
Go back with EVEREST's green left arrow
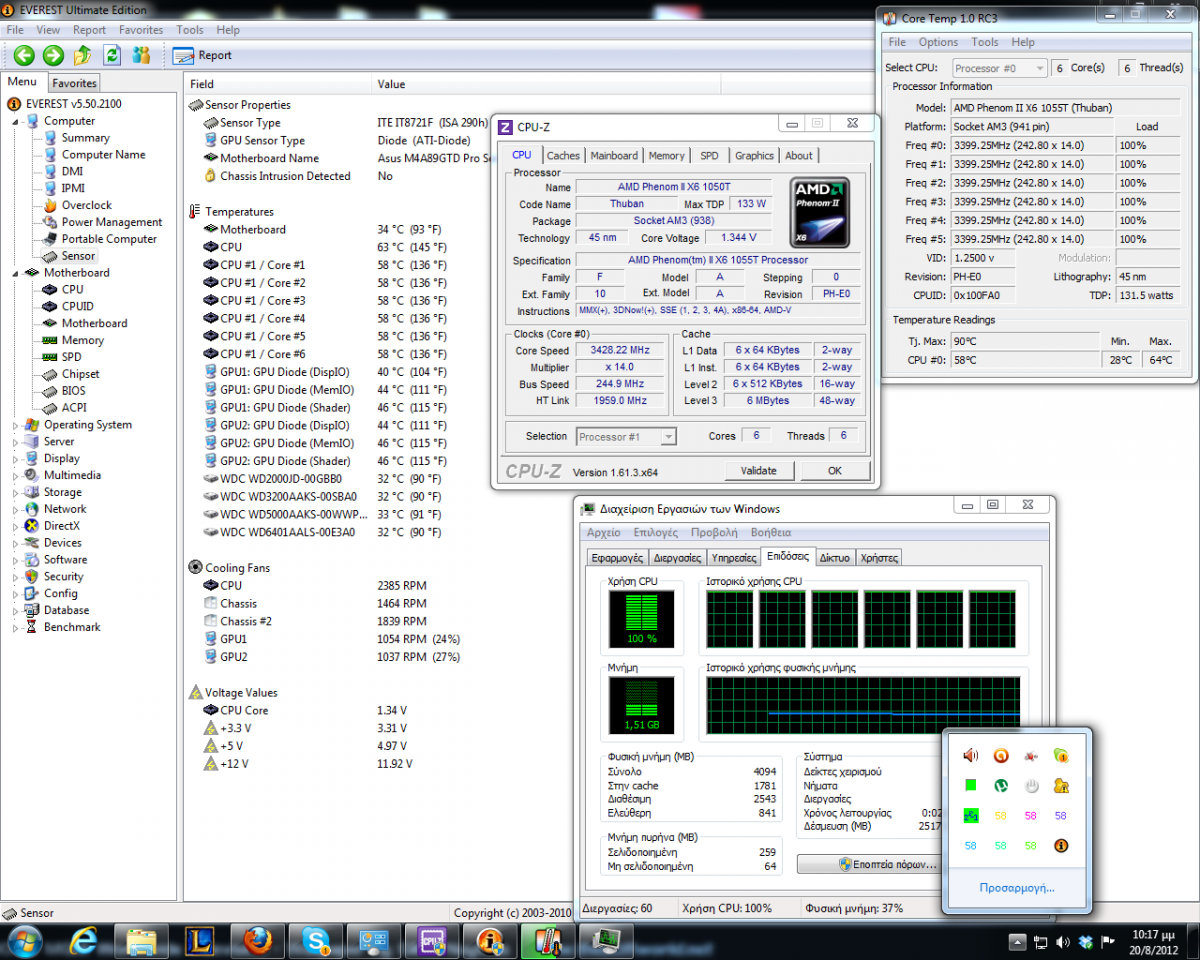24,55
